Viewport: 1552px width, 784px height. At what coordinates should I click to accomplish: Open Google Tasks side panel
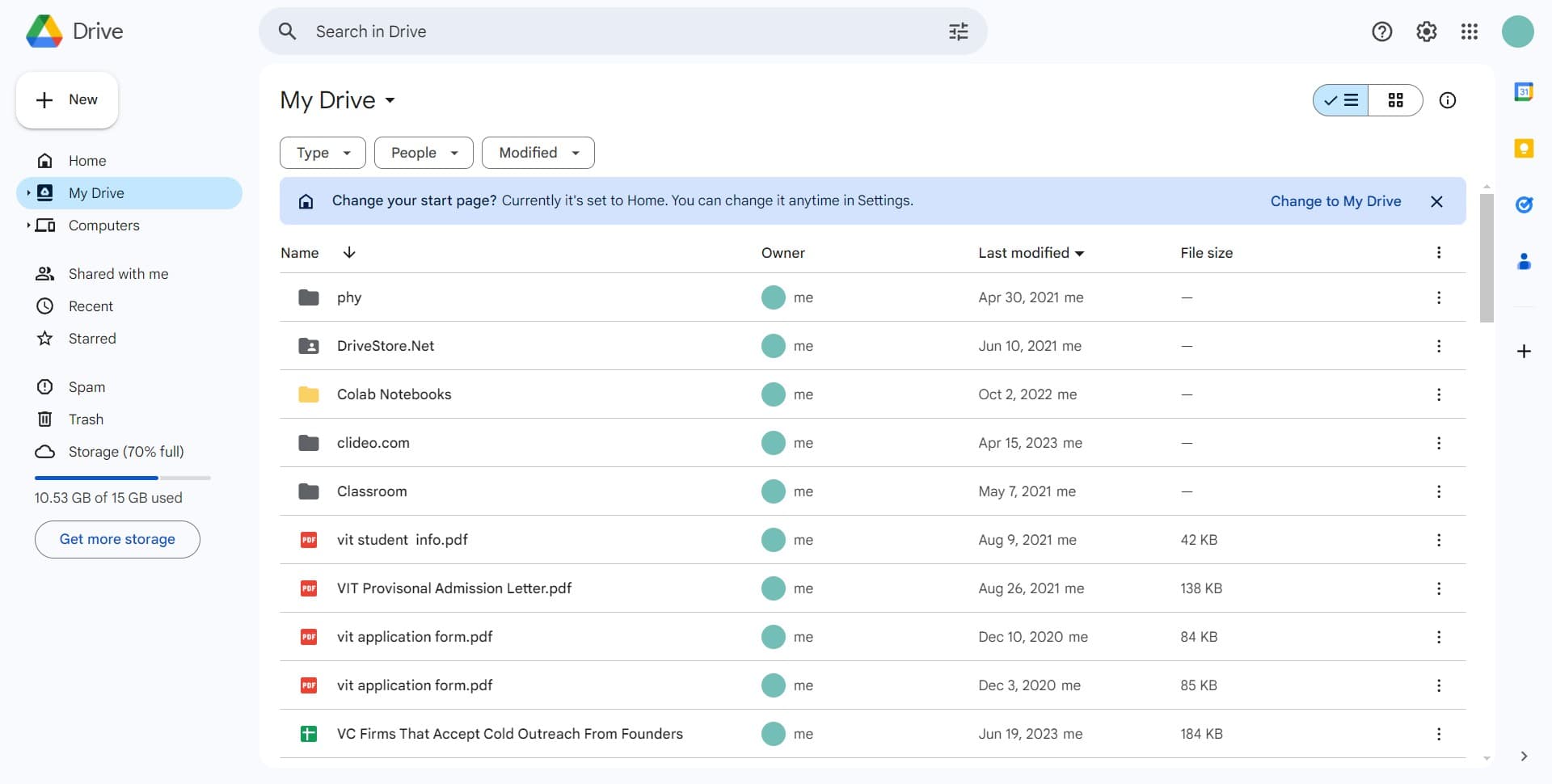tap(1524, 204)
